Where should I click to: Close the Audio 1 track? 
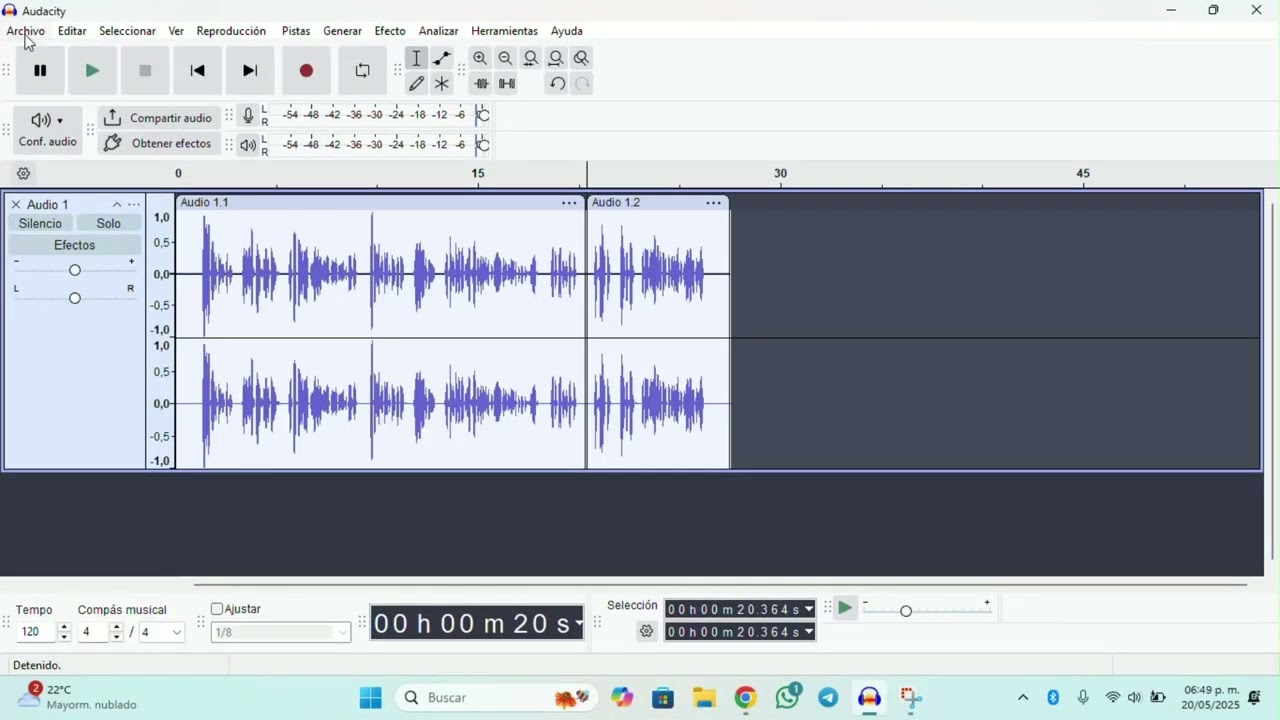(16, 205)
